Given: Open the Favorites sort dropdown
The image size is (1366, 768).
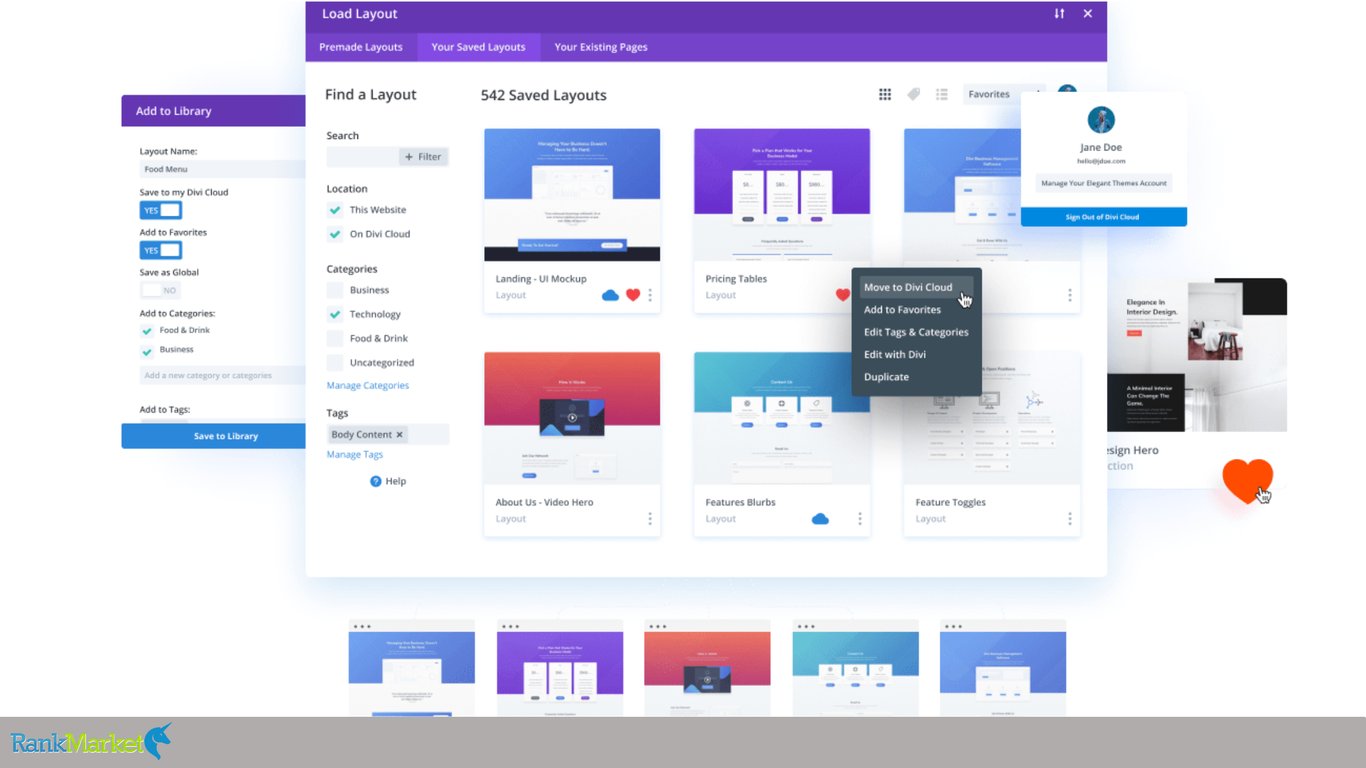Looking at the screenshot, I should click(x=1004, y=94).
